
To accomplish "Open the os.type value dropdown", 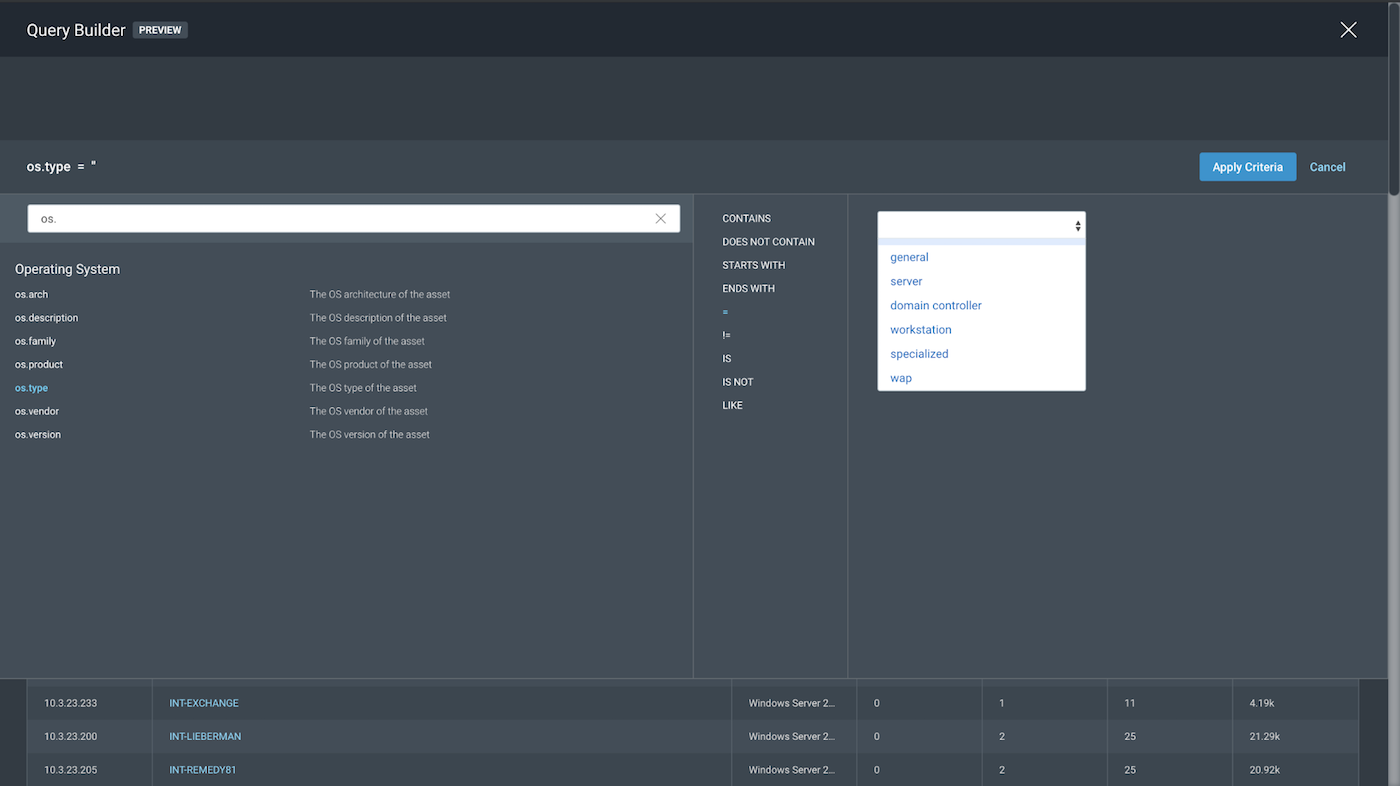I will coord(981,226).
